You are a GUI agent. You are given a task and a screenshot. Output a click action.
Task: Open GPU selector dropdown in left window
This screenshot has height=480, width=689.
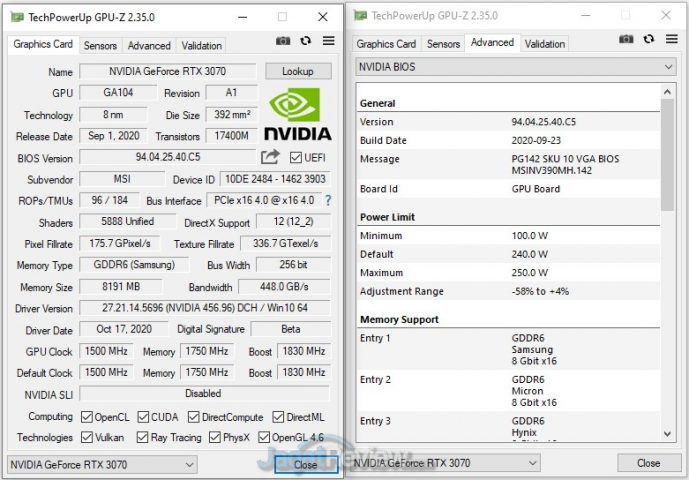tap(102, 465)
